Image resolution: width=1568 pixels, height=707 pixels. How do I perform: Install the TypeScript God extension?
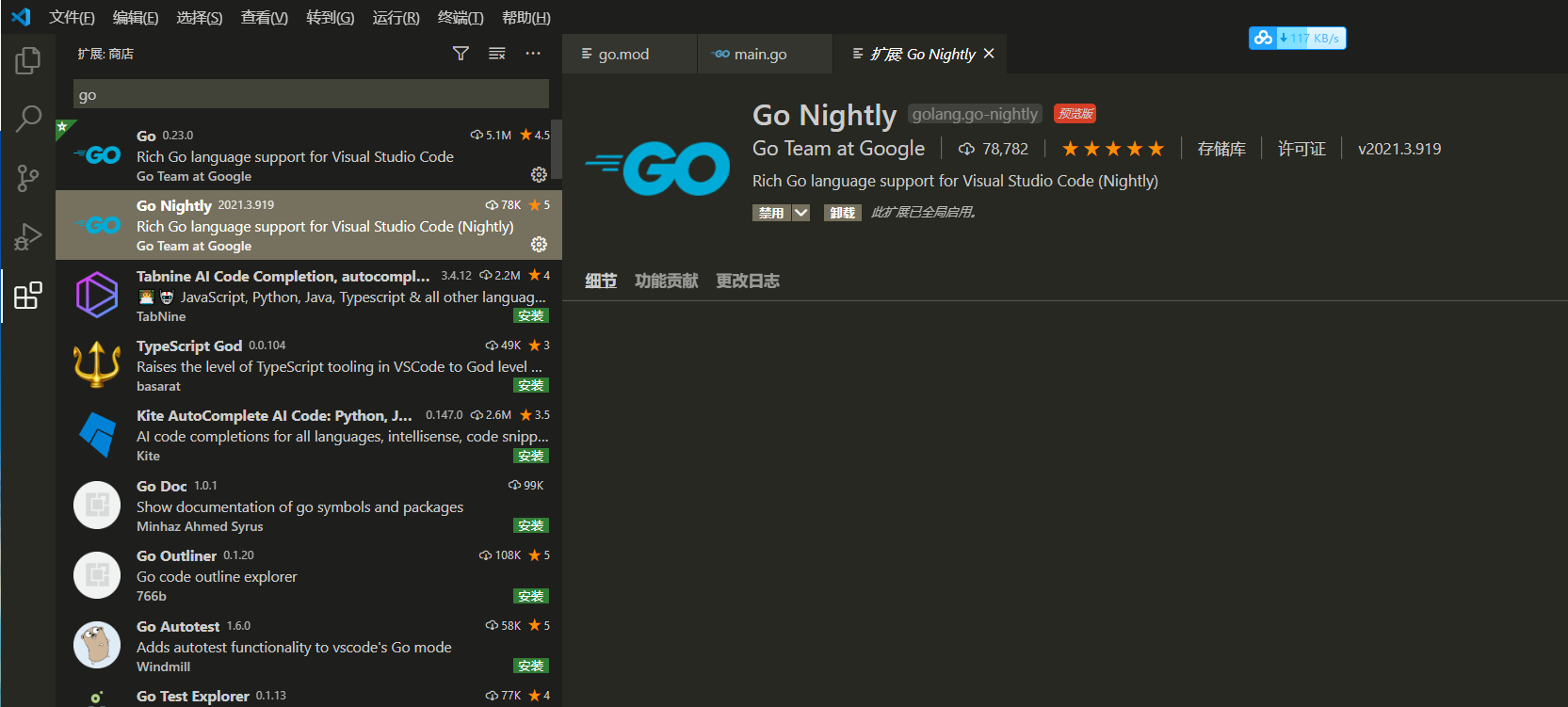(531, 385)
